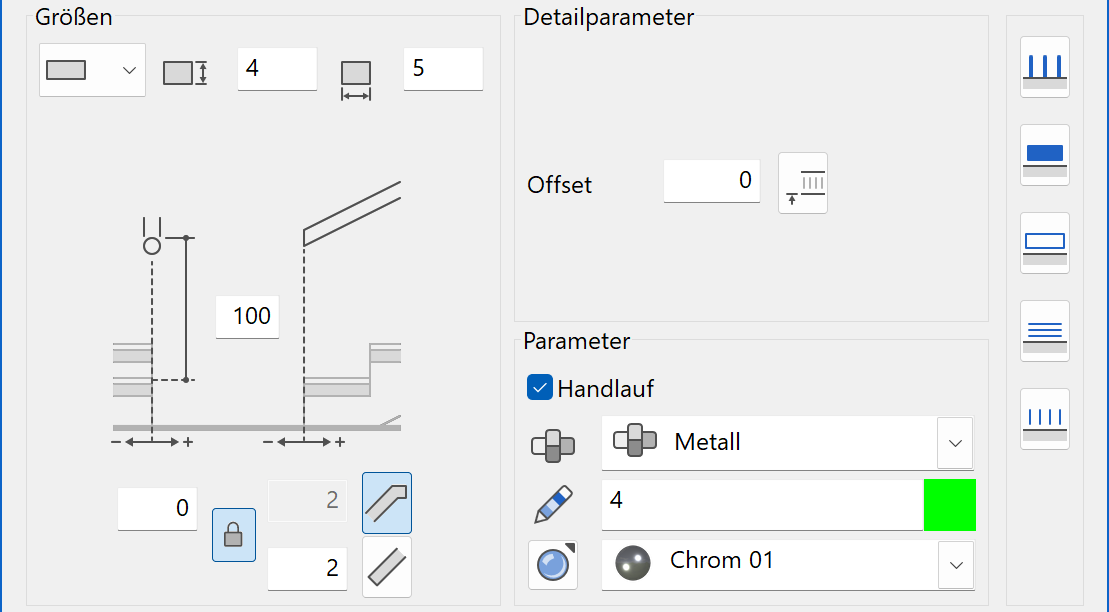Expand the Chrom 01 surface dropdown
The height and width of the screenshot is (612, 1109).
(955, 565)
